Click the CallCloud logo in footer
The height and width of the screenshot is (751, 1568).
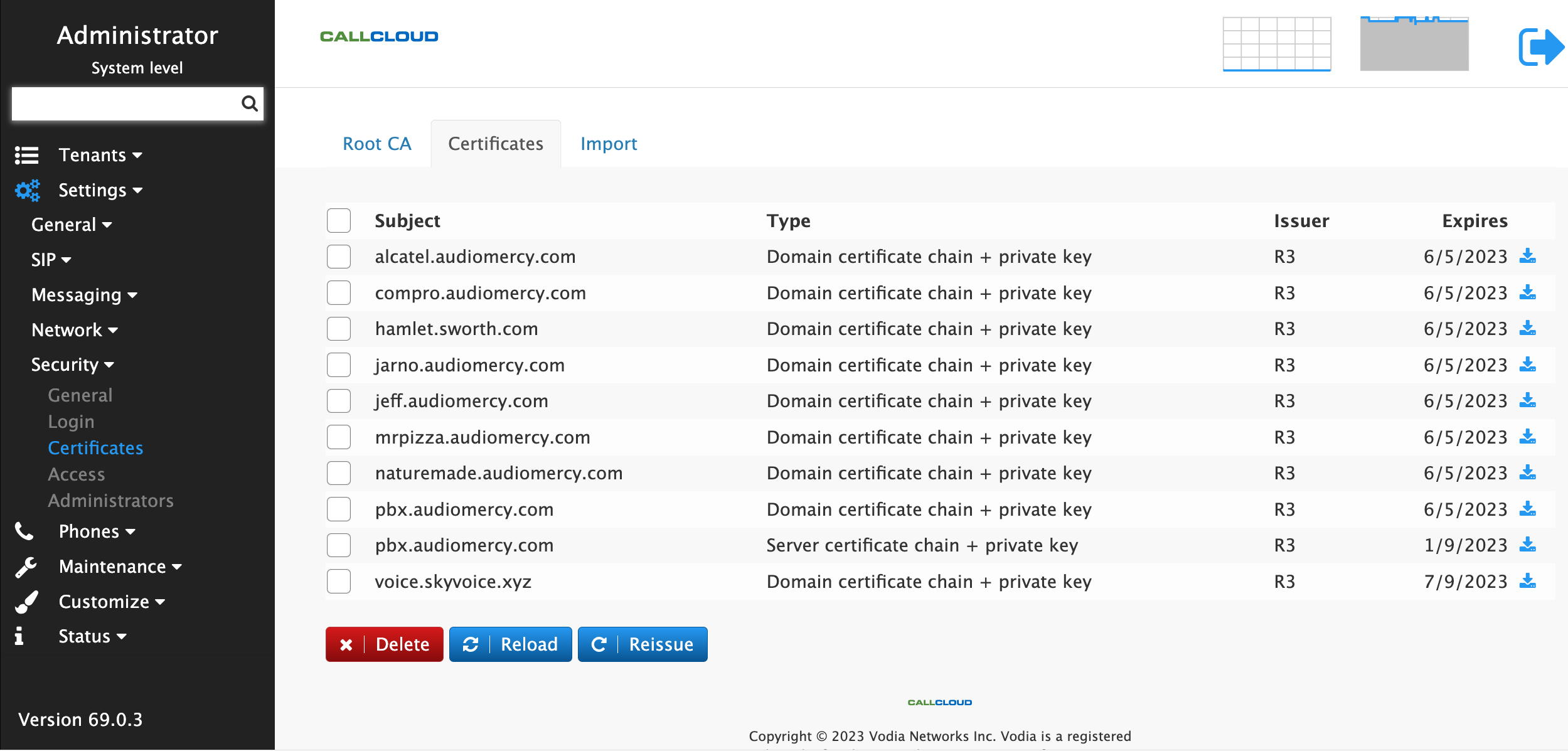940,702
